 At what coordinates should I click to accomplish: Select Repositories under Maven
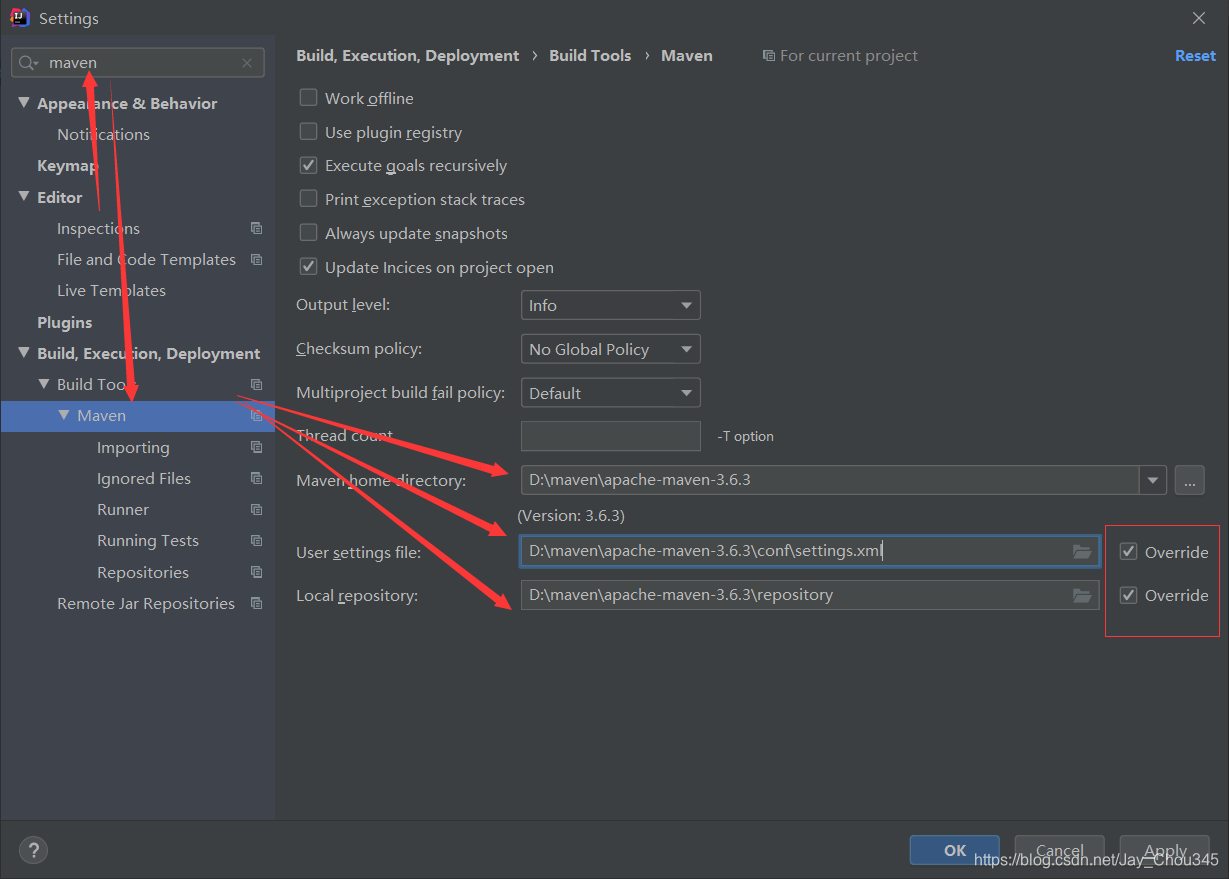coord(143,572)
